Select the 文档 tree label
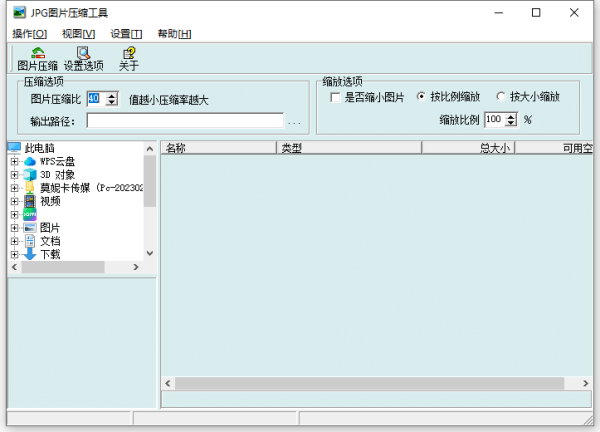 50,241
